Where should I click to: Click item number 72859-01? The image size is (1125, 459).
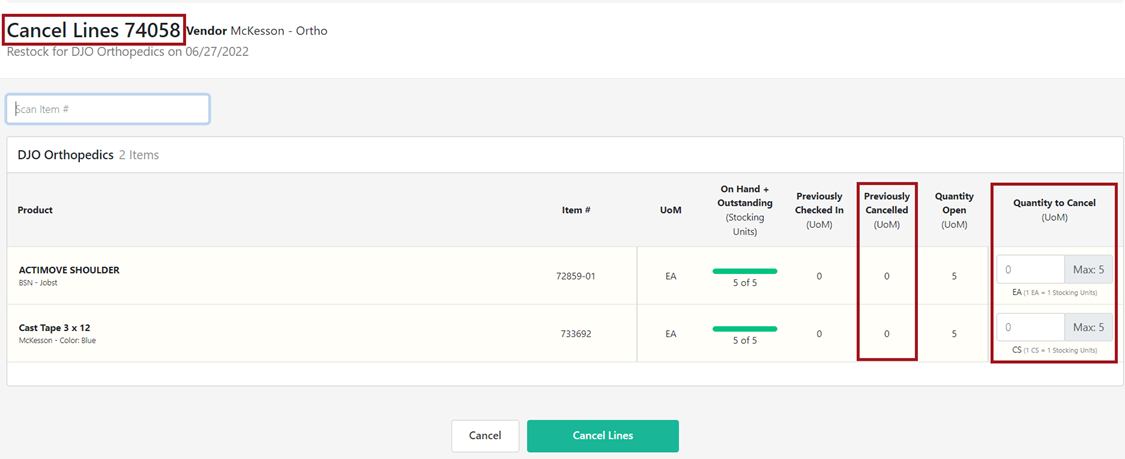pos(575,276)
